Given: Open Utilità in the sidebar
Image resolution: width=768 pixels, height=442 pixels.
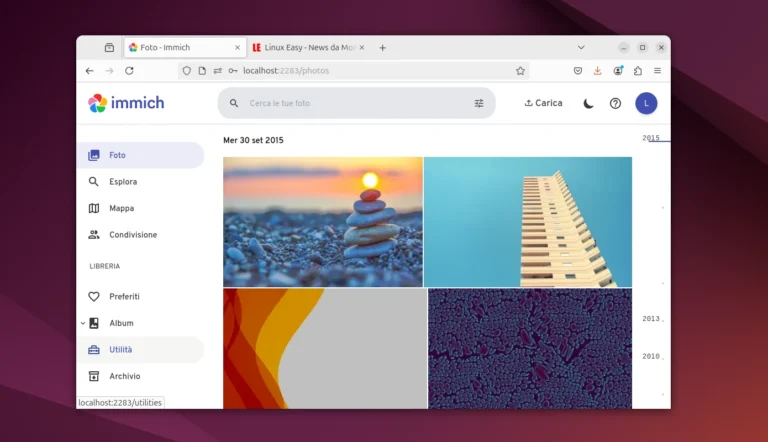Looking at the screenshot, I should click(121, 350).
